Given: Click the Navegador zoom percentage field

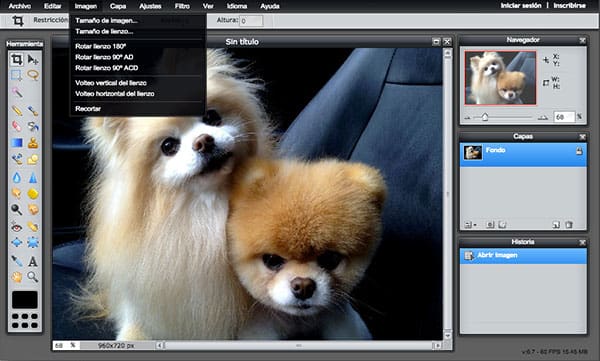Looking at the screenshot, I should pos(564,117).
